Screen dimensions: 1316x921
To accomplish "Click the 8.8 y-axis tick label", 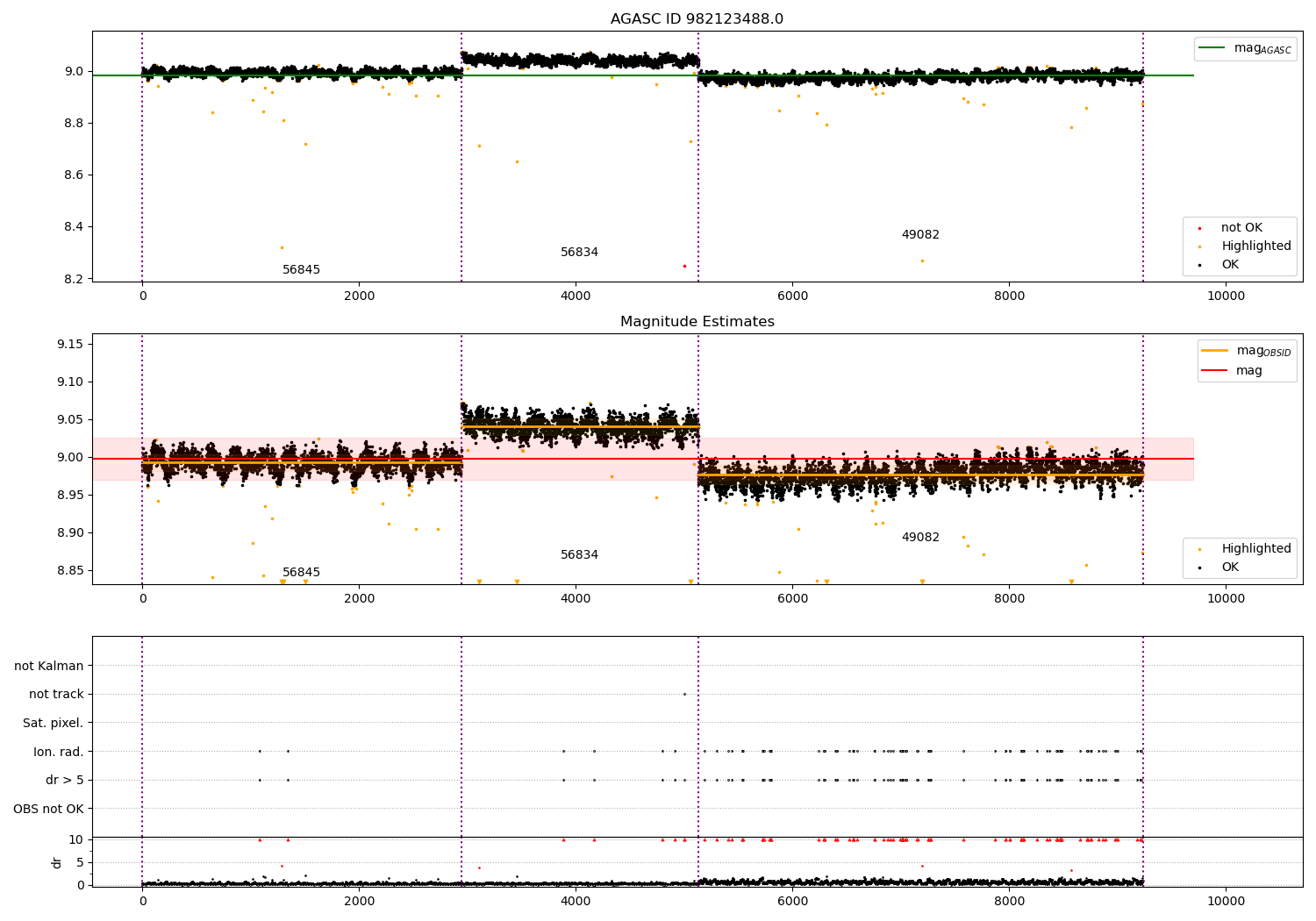I will (x=74, y=124).
